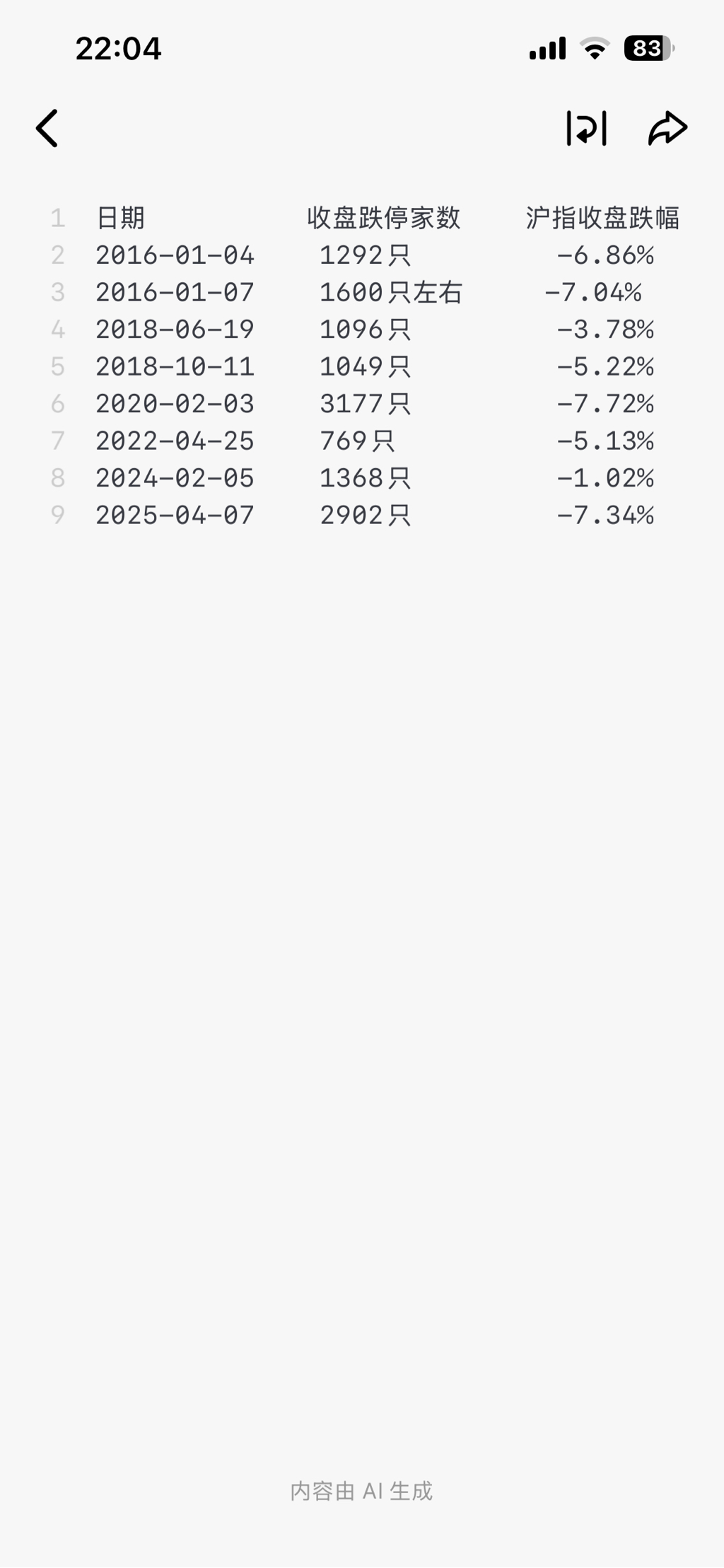Select the 日期 column header
The width and height of the screenshot is (724, 1568).
point(120,218)
